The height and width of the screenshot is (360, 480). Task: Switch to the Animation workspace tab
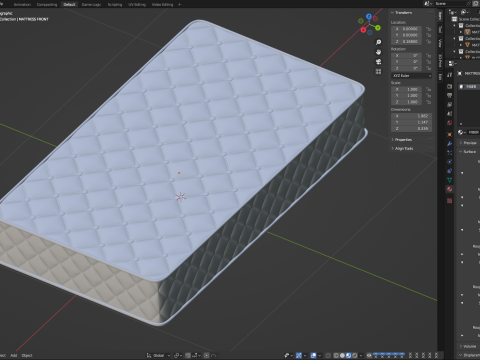(22, 5)
